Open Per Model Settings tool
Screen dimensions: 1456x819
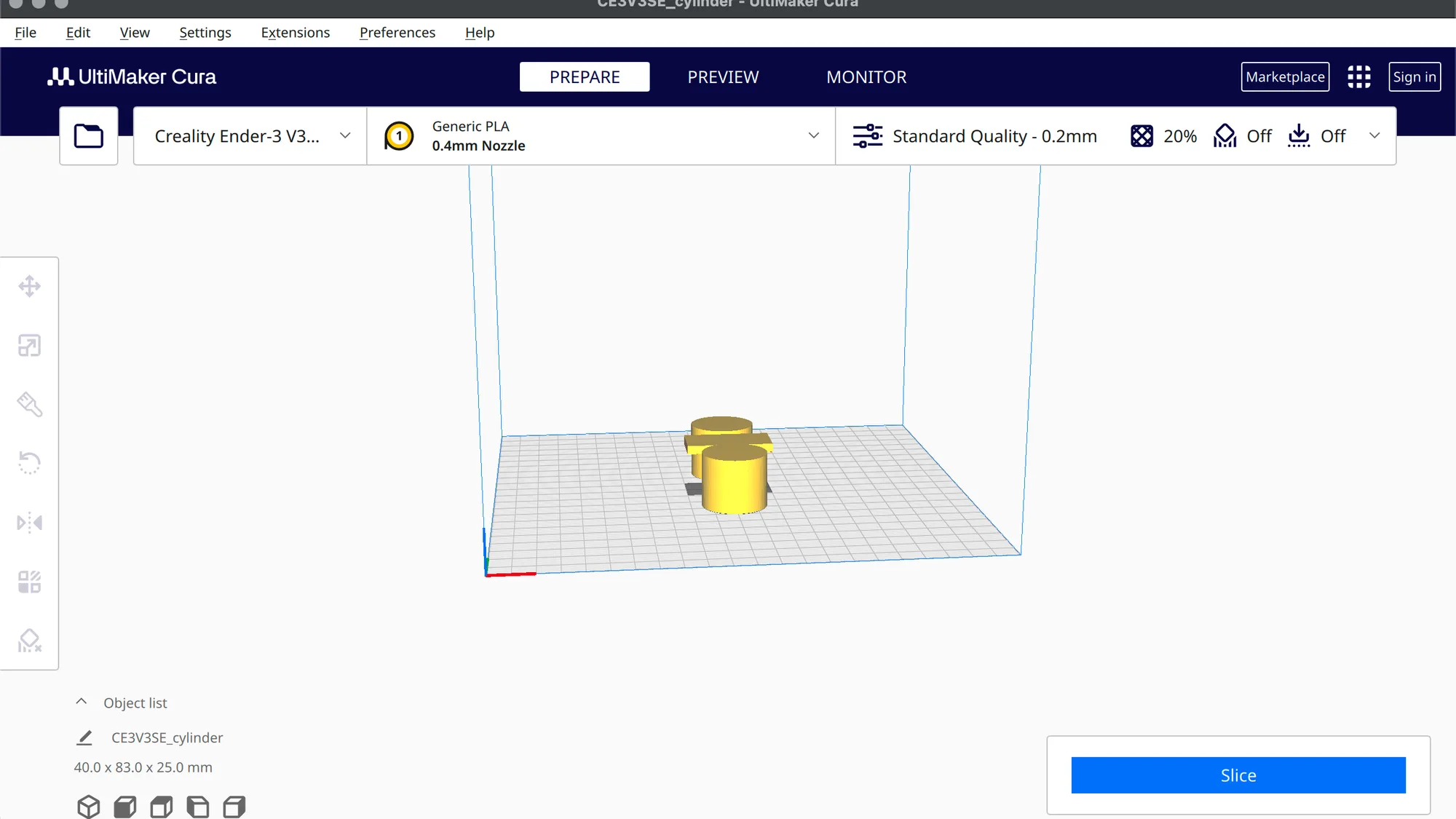coord(29,582)
